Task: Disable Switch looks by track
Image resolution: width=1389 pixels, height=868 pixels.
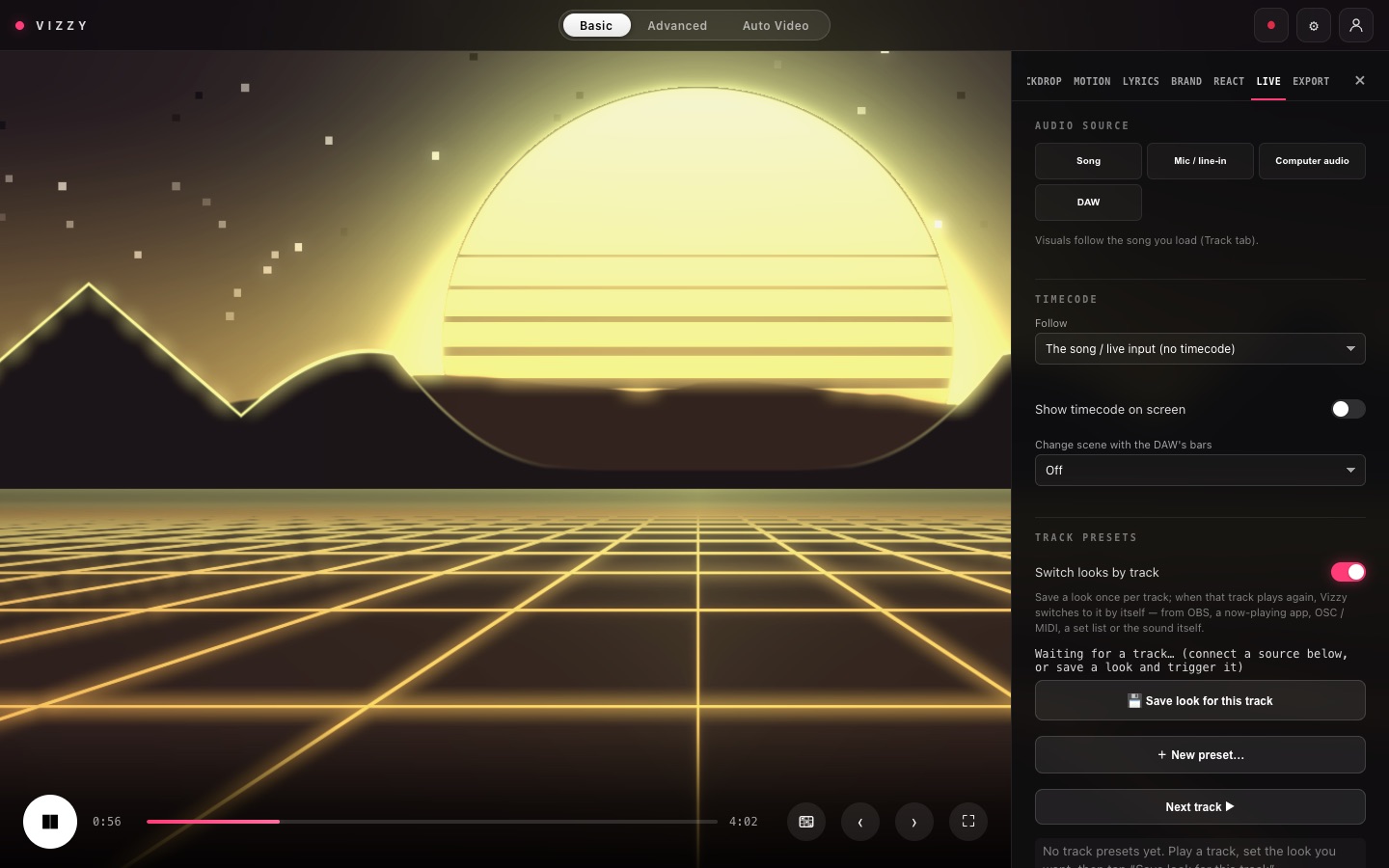Action: click(x=1348, y=572)
